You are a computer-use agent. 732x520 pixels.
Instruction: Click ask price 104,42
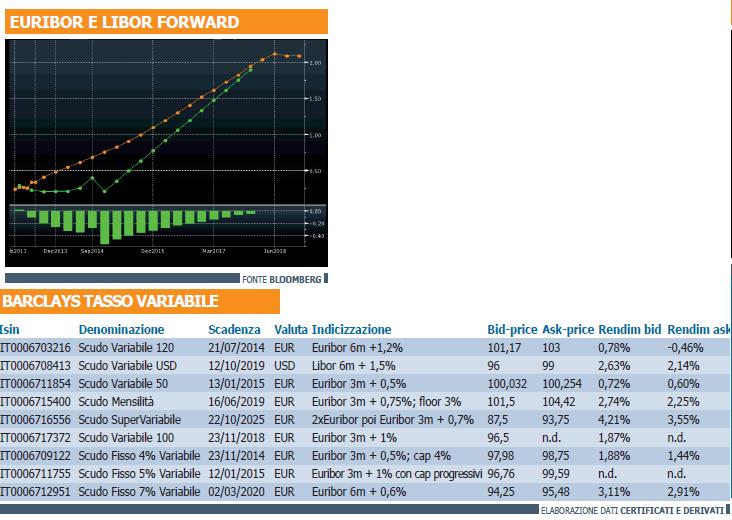coord(559,401)
